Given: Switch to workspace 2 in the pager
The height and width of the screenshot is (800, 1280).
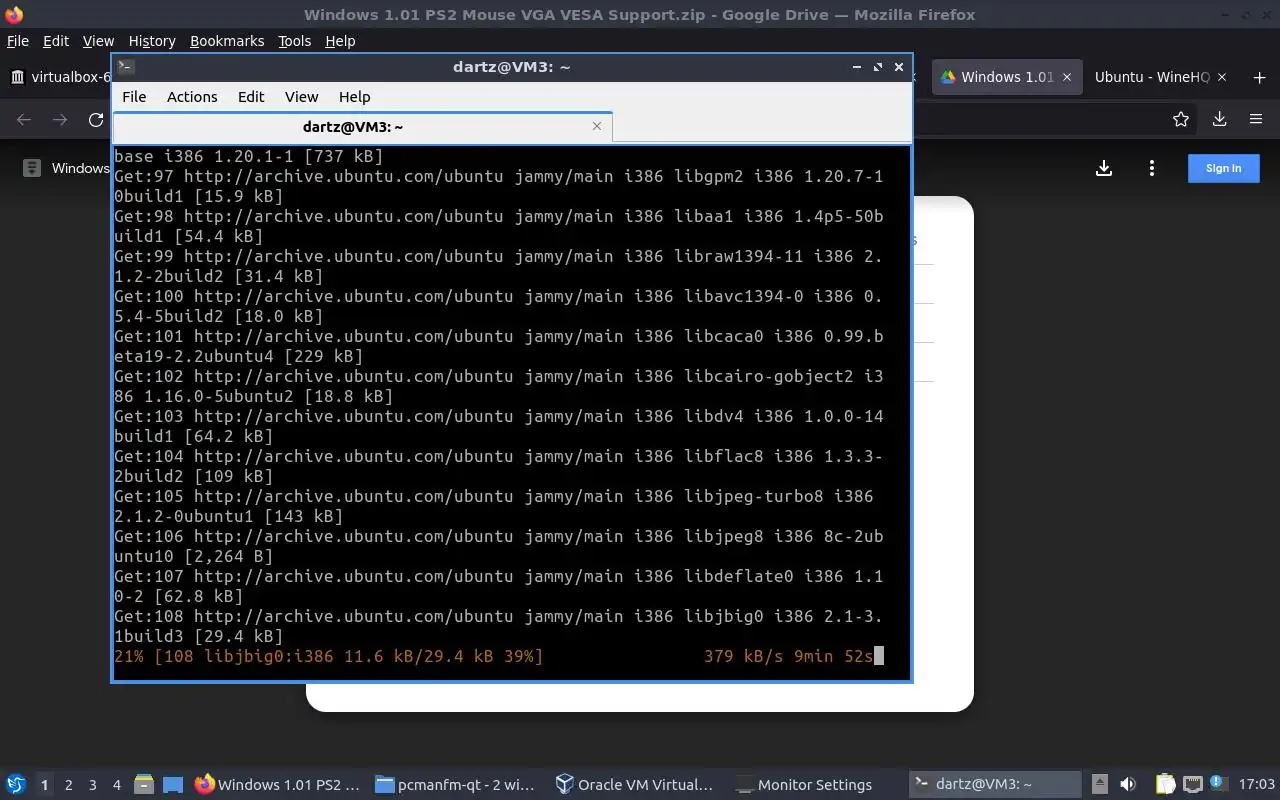Looking at the screenshot, I should tap(69, 785).
